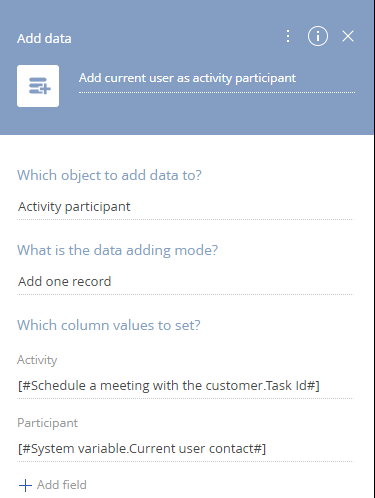Click the Add field link text

(62, 485)
